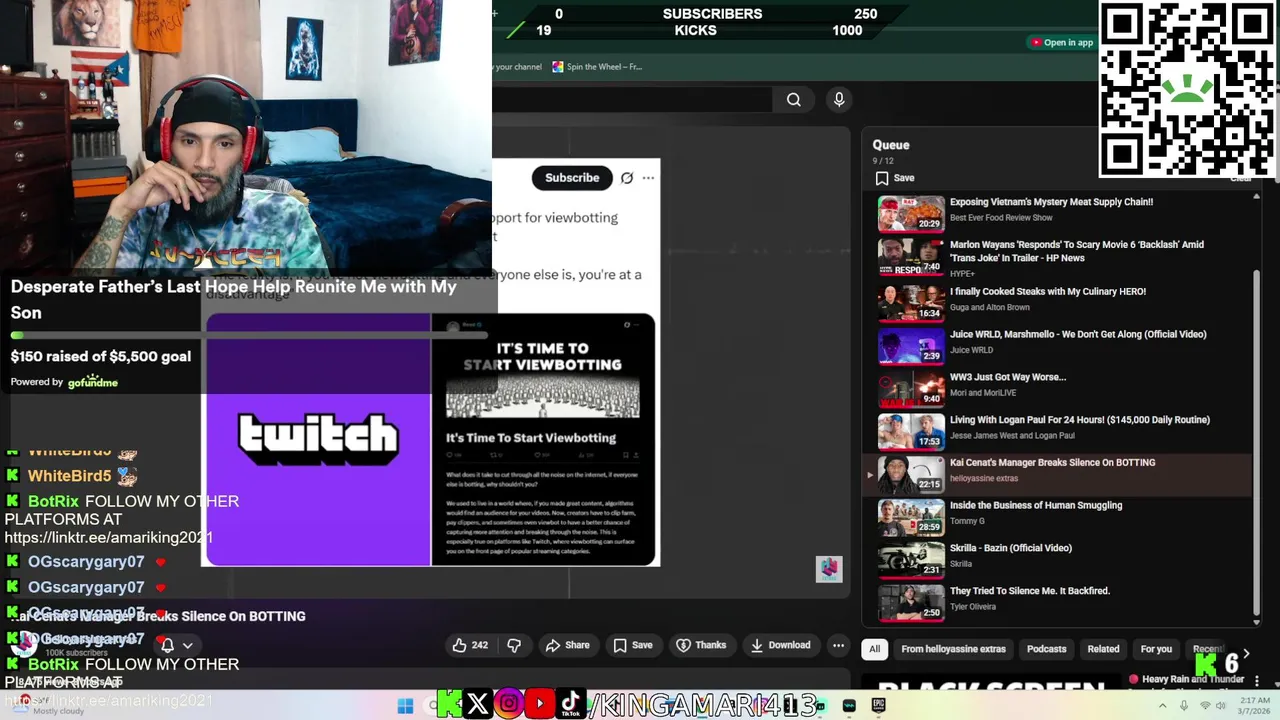Click the 'Guga and Alton Brown' channel name
Viewport: 1280px width, 720px height.
pos(989,308)
